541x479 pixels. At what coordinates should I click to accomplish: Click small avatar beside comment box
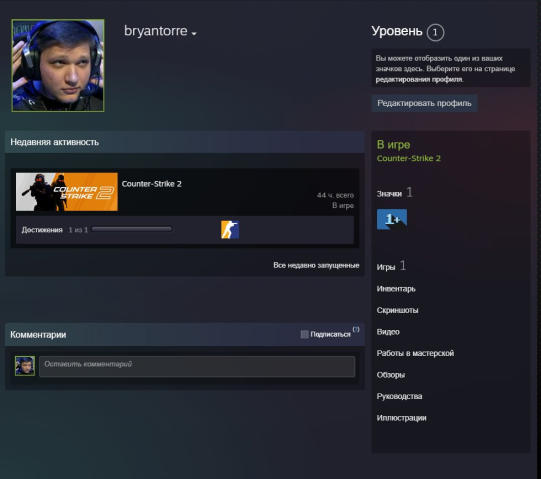[25, 366]
